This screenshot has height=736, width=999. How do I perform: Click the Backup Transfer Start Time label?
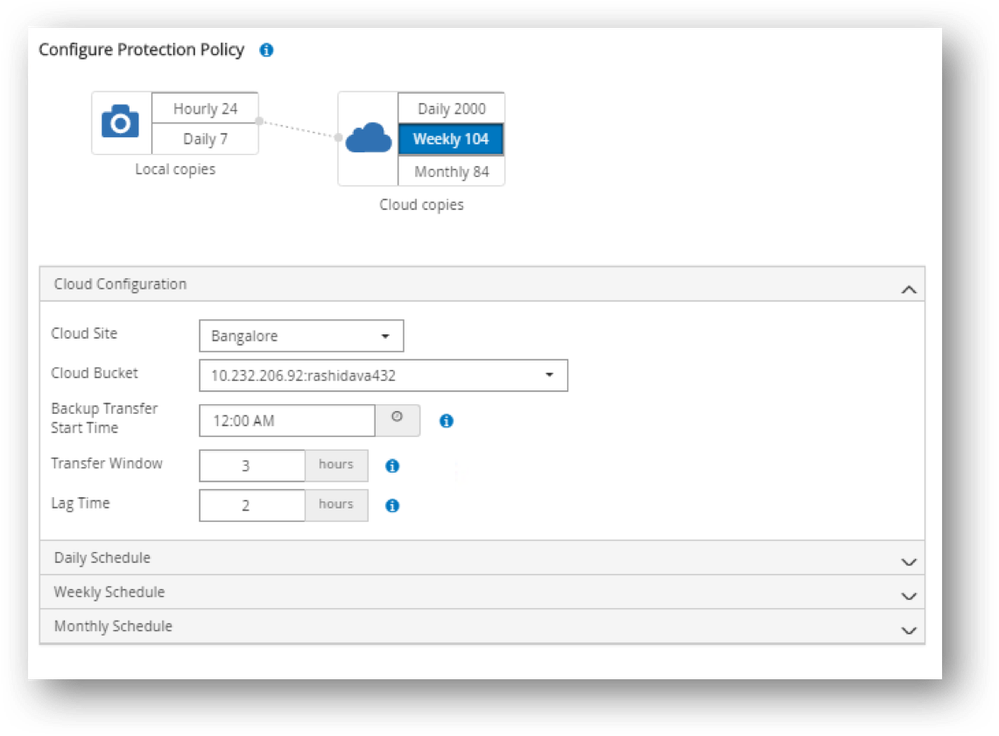point(104,418)
